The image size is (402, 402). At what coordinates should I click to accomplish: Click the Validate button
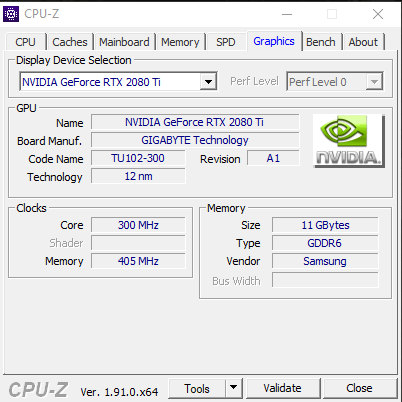click(x=283, y=388)
